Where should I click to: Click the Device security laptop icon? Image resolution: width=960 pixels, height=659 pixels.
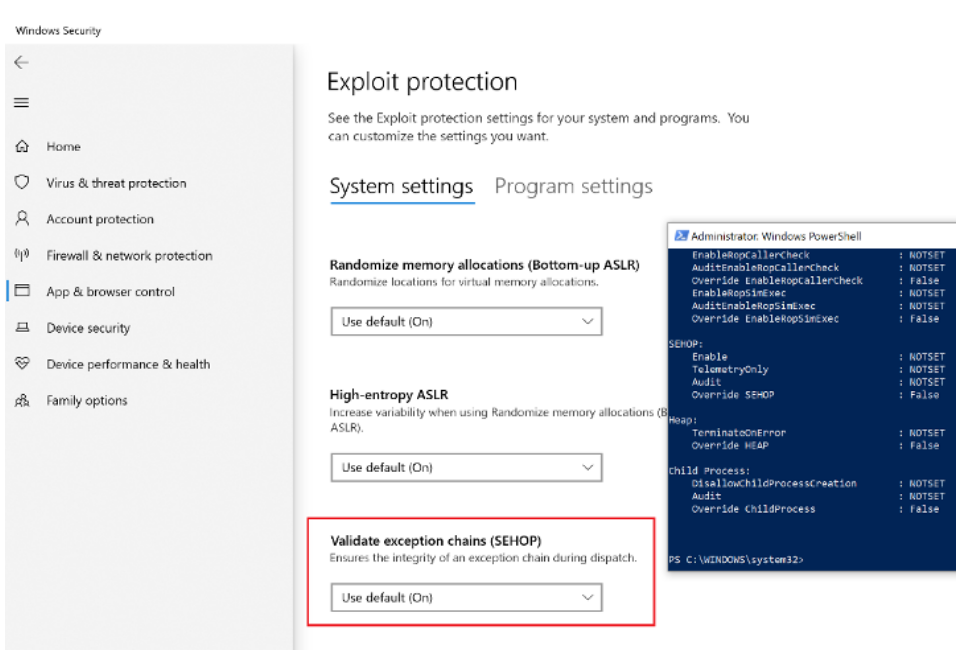tap(21, 328)
